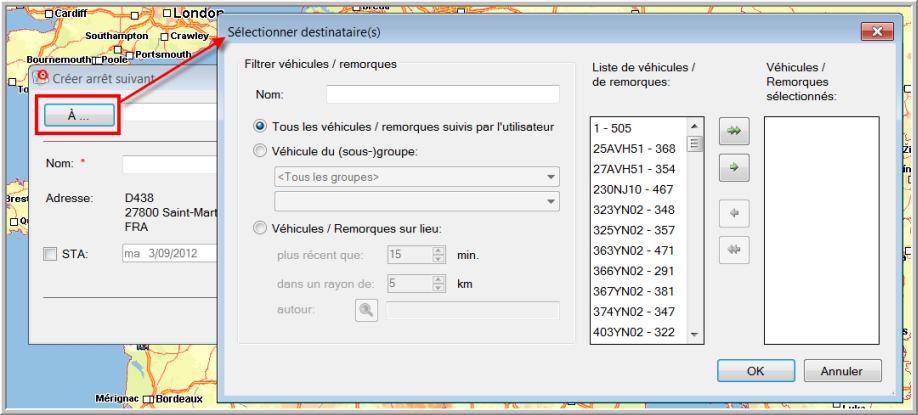Select vehicle 25AVH51 - 368 in list
Screen dimensions: 918x415
click(x=634, y=149)
